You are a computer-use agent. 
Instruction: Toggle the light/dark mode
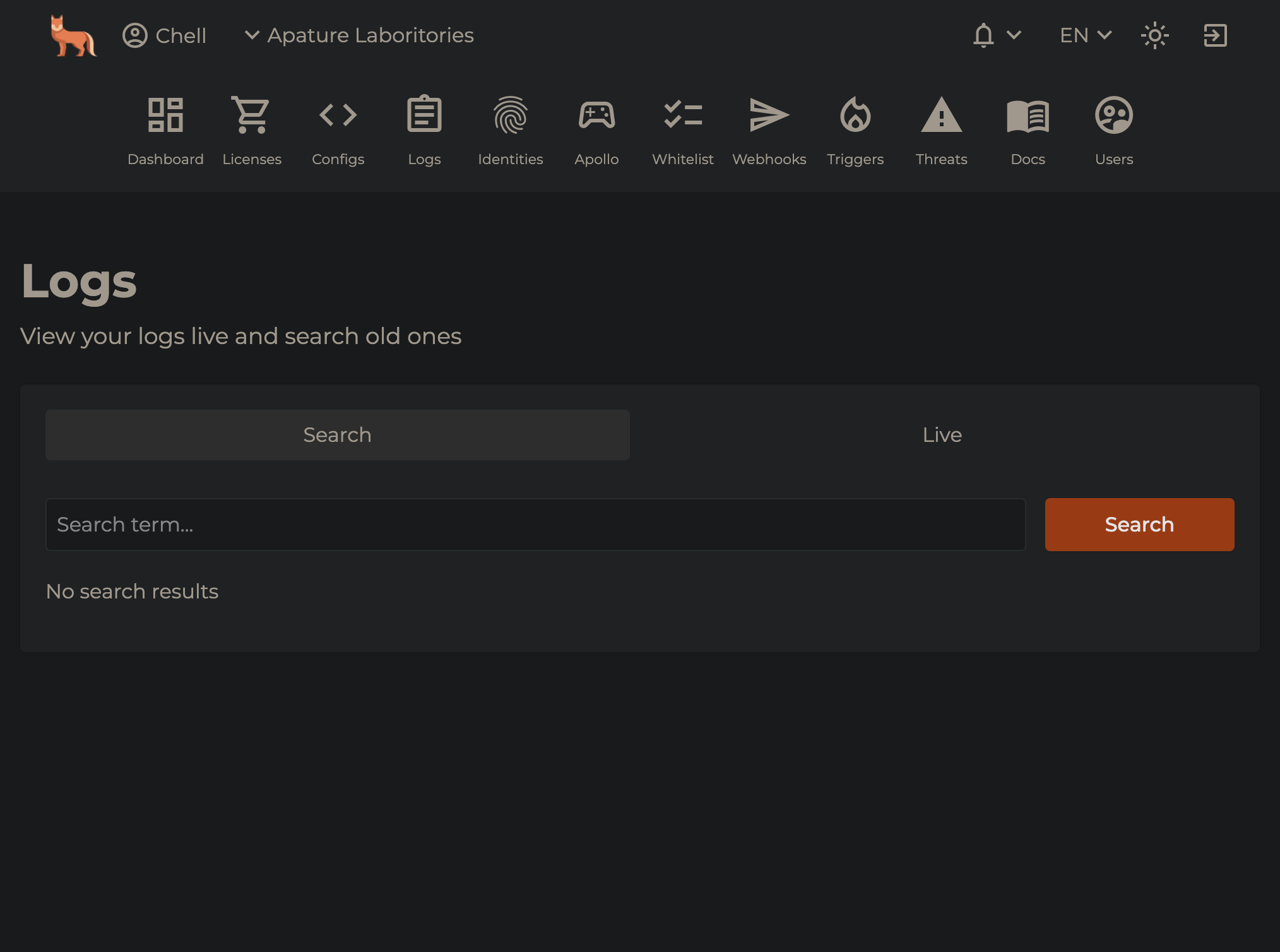(x=1155, y=36)
